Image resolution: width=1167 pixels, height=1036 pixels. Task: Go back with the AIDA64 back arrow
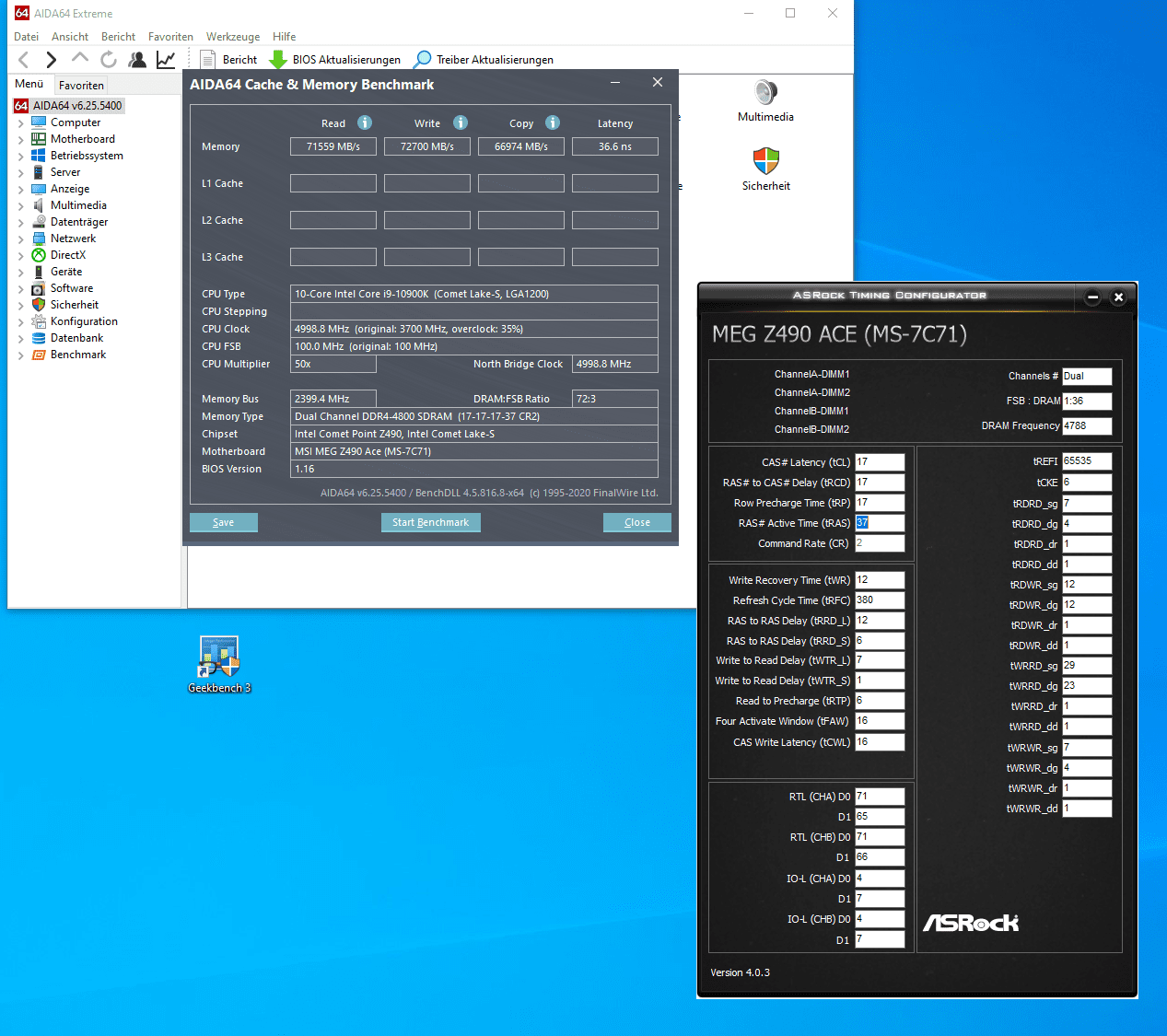pos(24,60)
